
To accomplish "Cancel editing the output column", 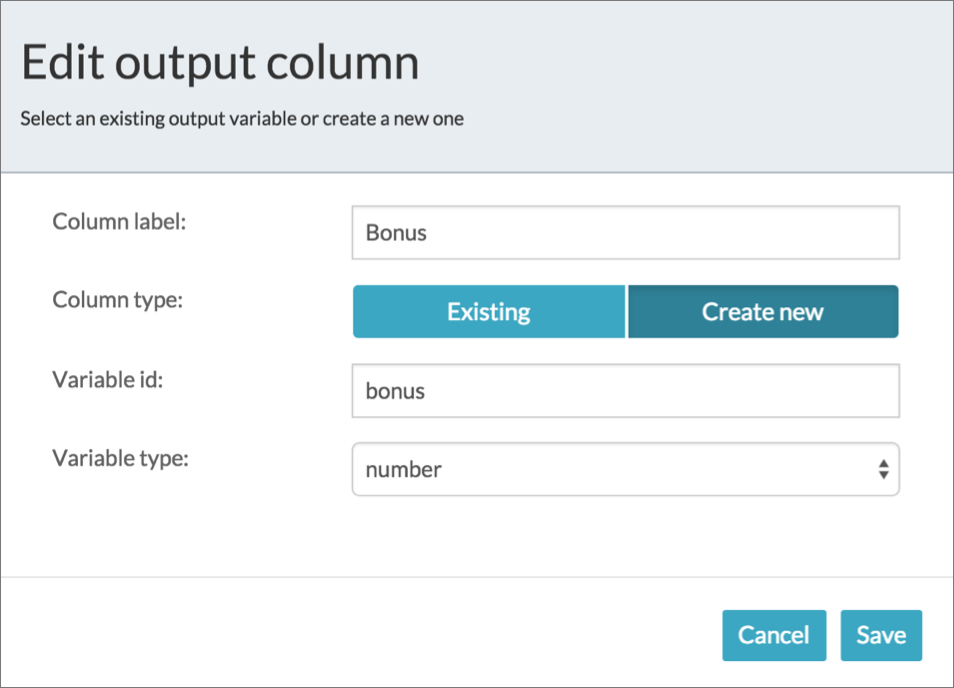I will click(x=774, y=635).
